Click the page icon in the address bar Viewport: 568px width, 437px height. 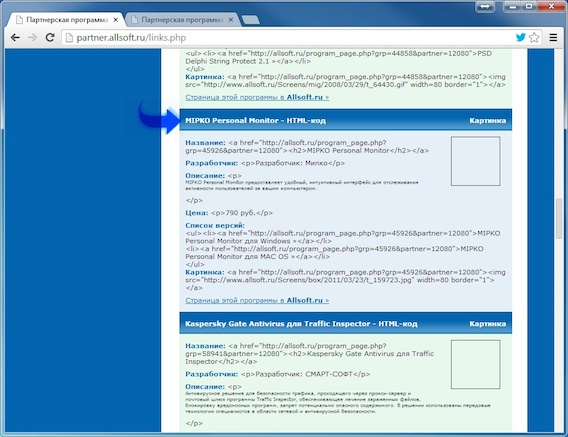69,38
